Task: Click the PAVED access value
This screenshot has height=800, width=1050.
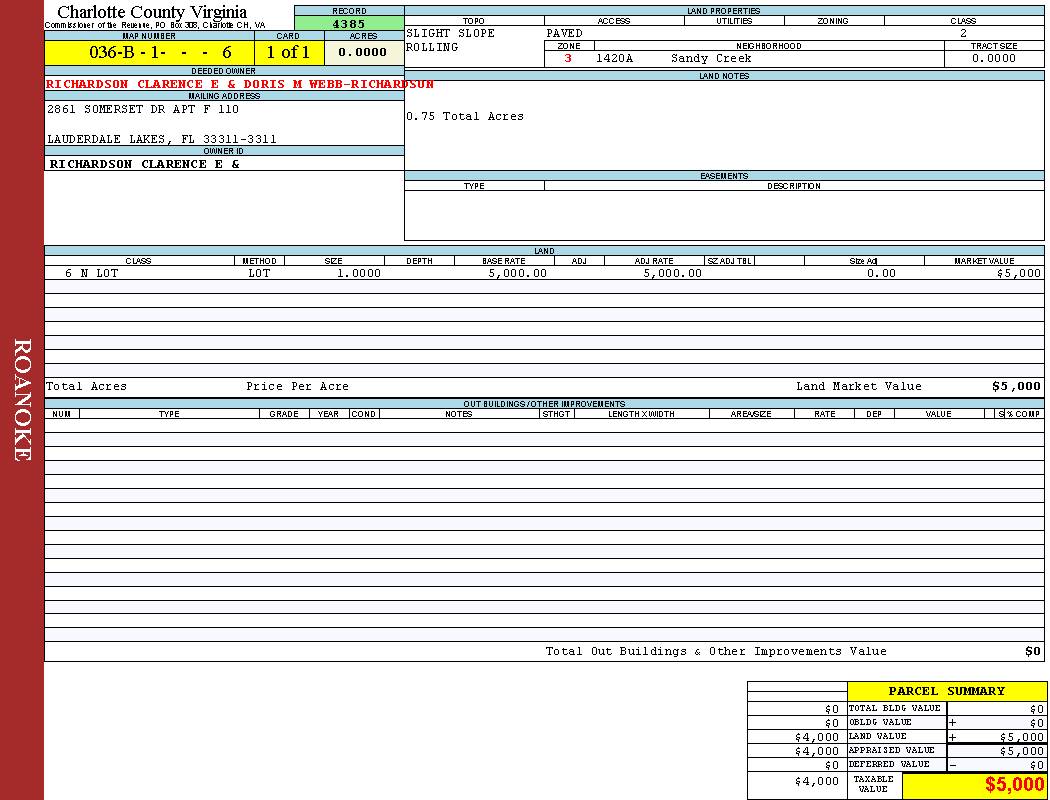Action: [x=565, y=34]
